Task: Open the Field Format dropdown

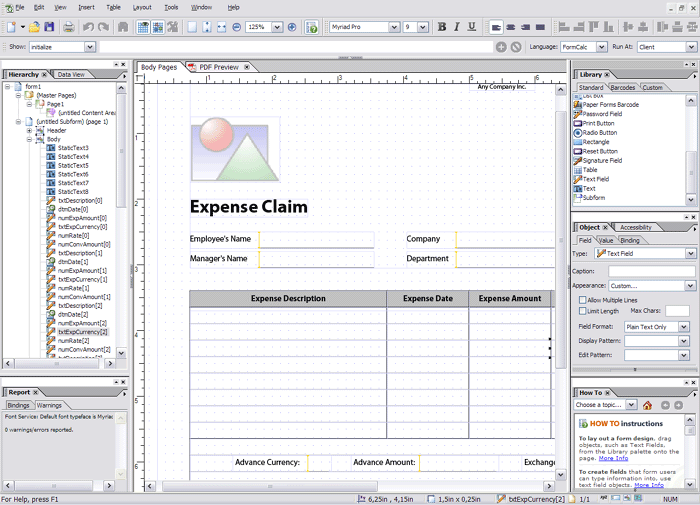Action: tap(684, 327)
